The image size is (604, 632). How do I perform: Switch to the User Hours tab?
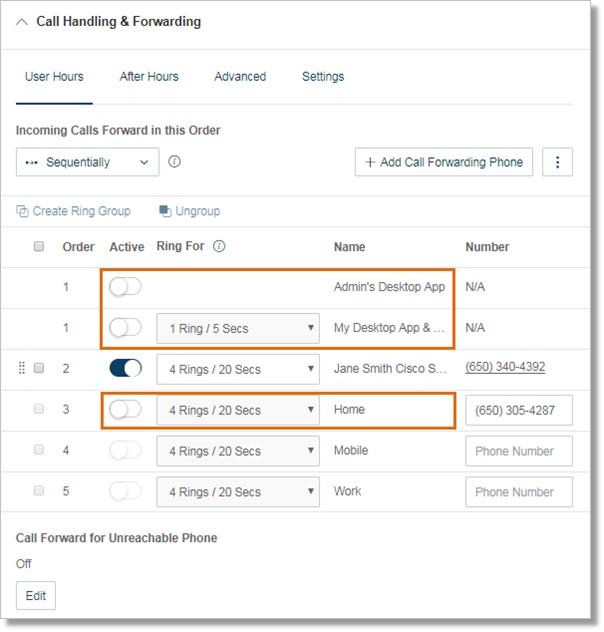[x=54, y=77]
